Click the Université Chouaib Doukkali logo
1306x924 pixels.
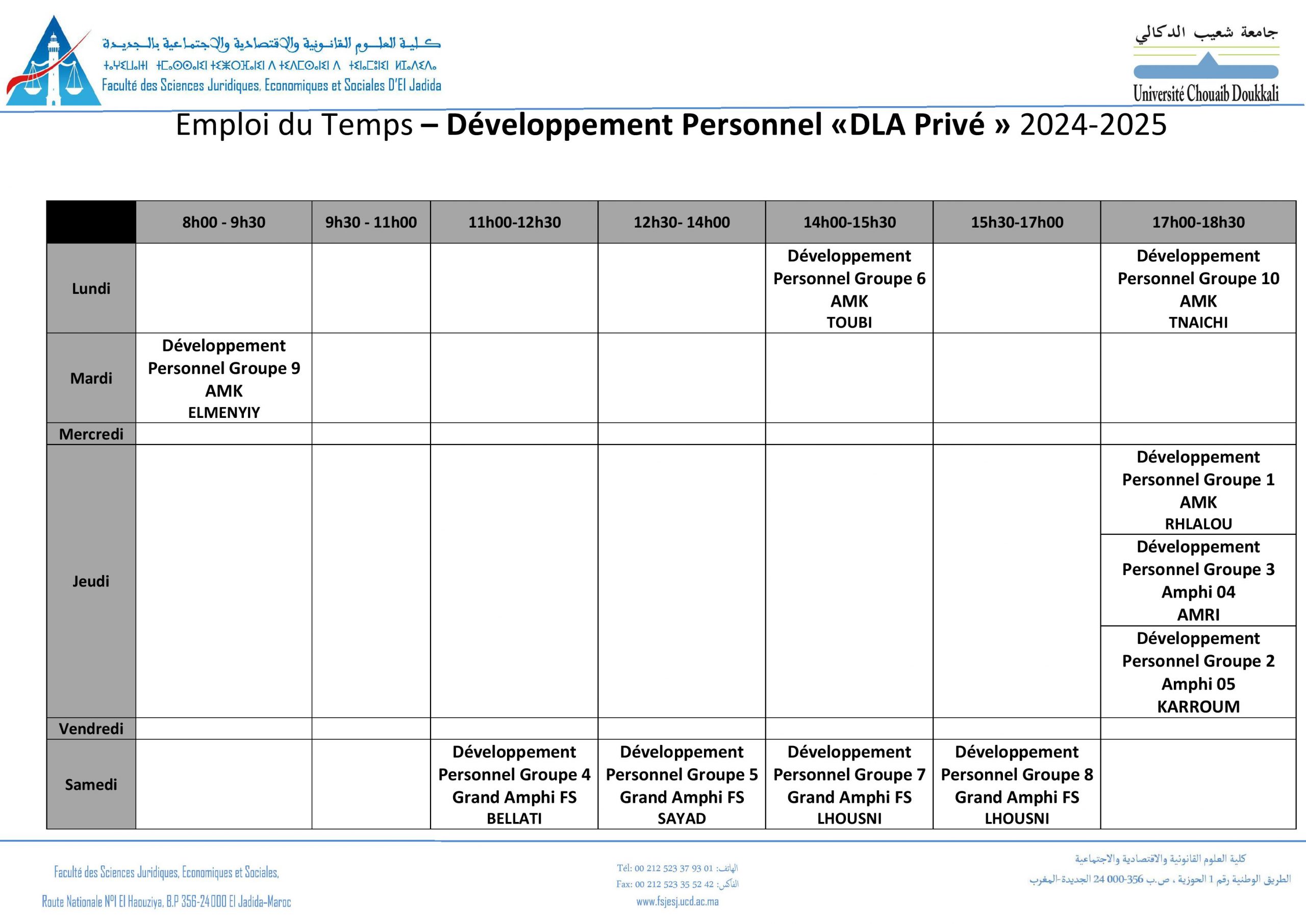pos(1206,64)
